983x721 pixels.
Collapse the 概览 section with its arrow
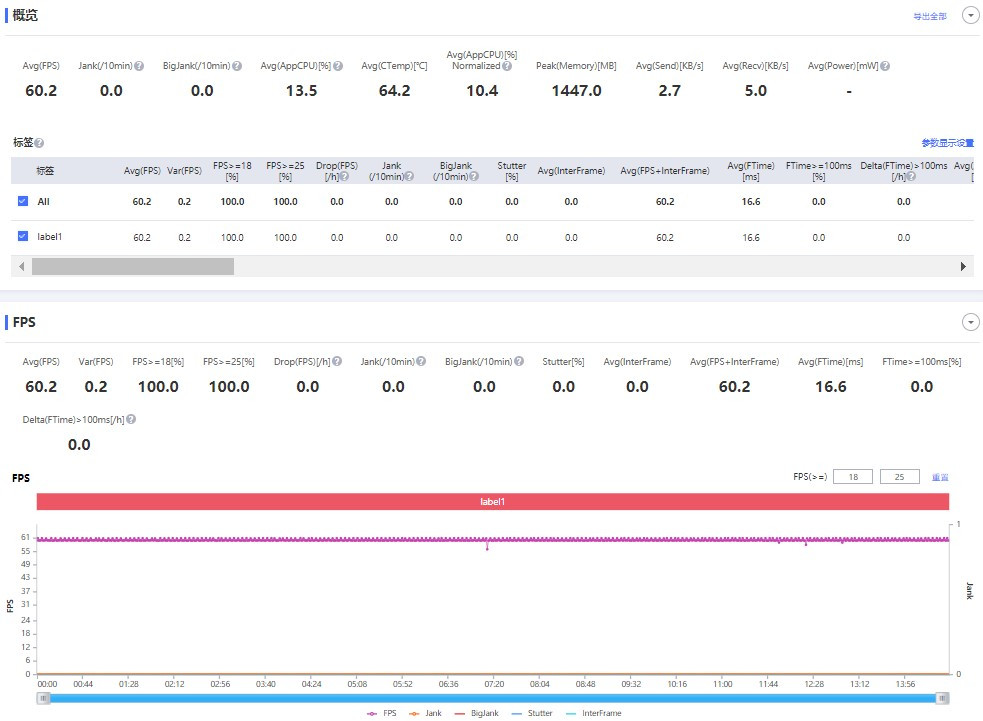970,15
